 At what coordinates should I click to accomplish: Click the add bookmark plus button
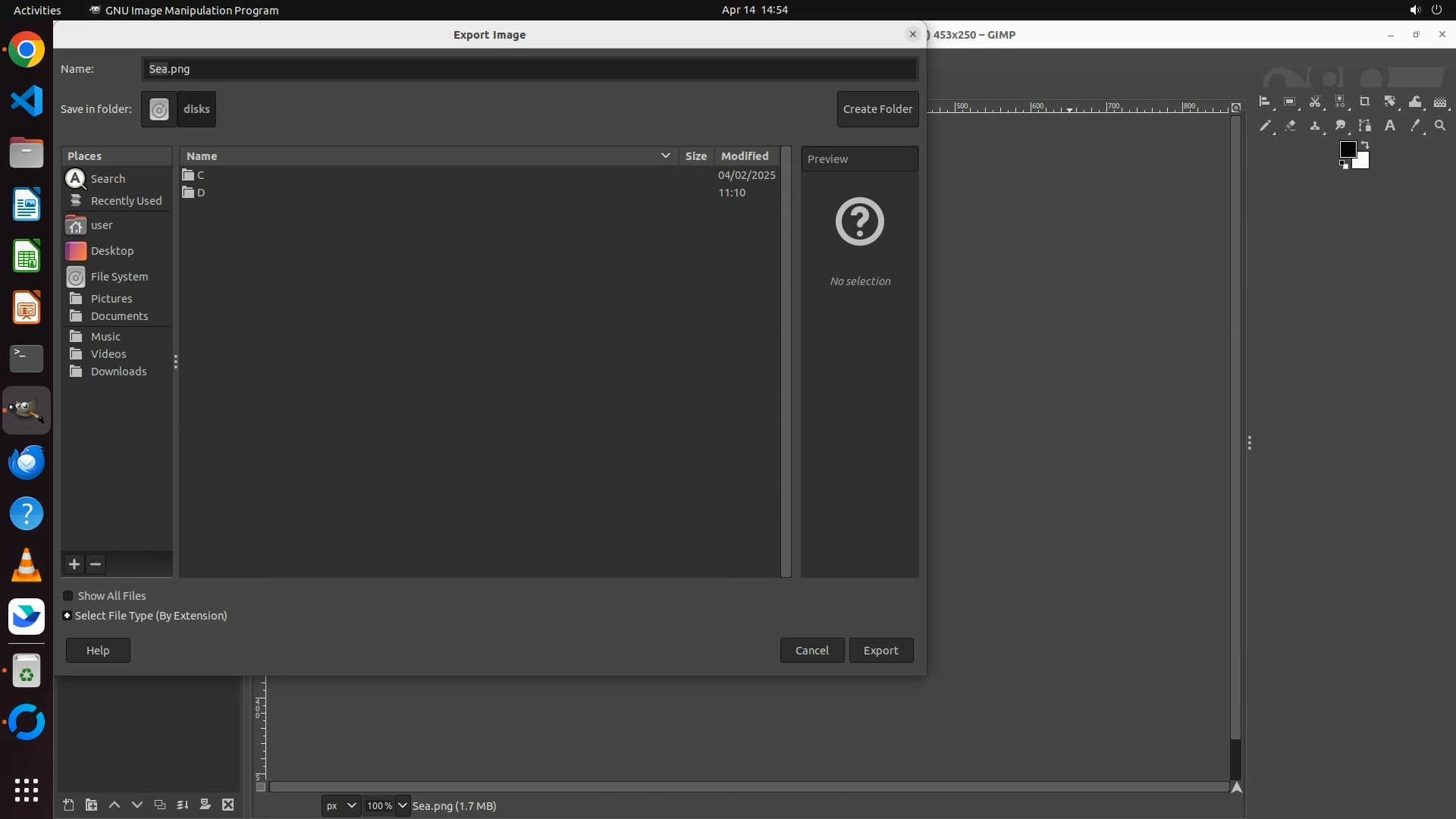(74, 564)
